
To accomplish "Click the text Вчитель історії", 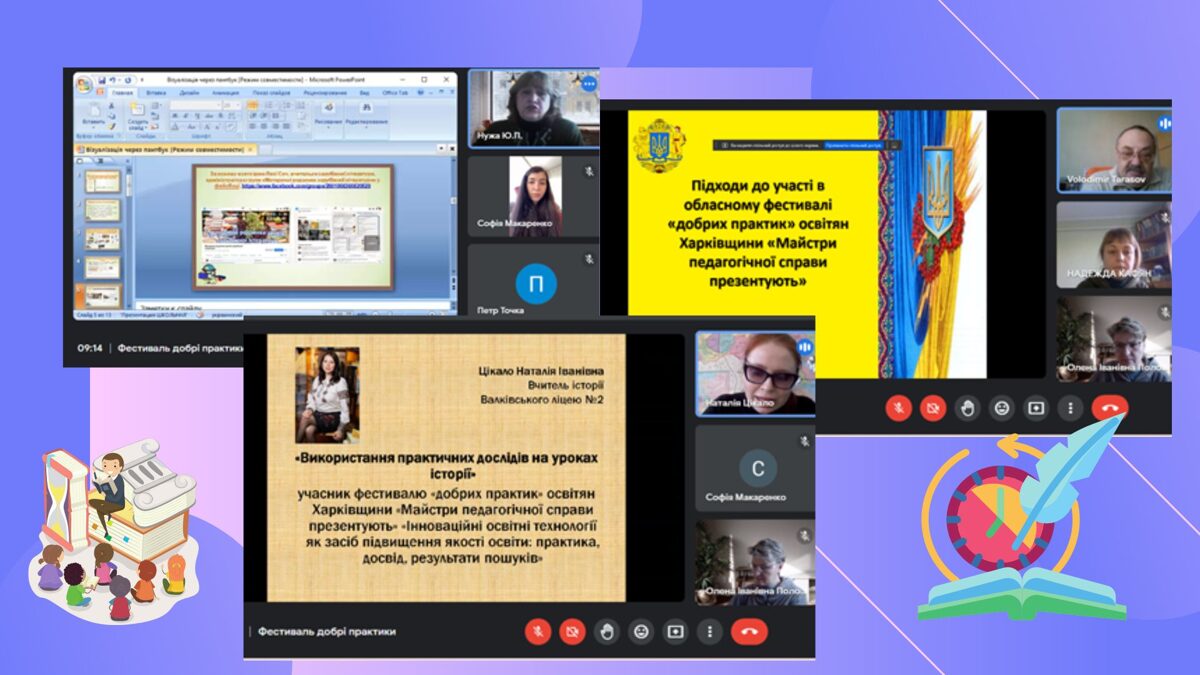I will click(565, 386).
